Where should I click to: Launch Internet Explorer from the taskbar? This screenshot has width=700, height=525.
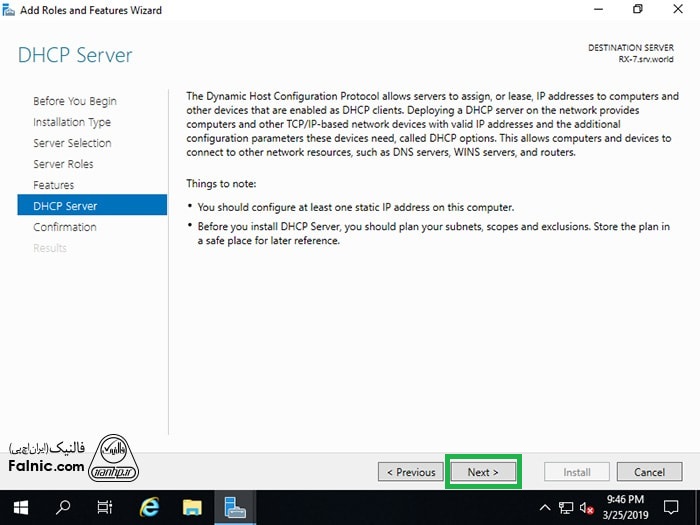pyautogui.click(x=150, y=507)
